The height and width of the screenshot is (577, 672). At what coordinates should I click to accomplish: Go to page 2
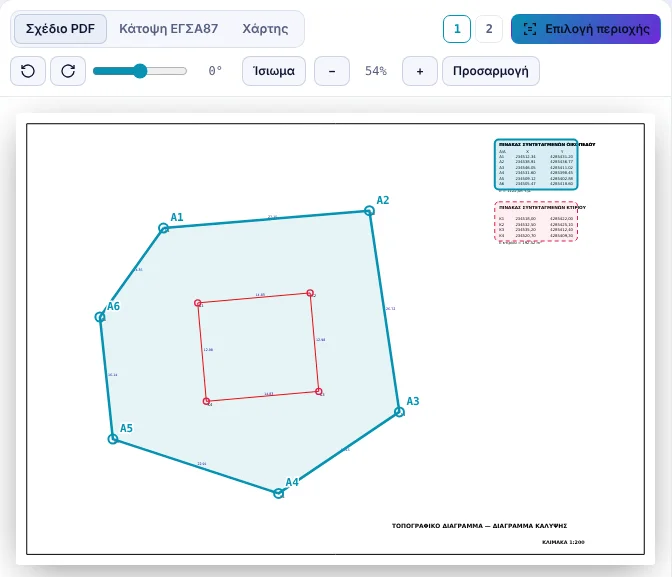[x=489, y=29]
